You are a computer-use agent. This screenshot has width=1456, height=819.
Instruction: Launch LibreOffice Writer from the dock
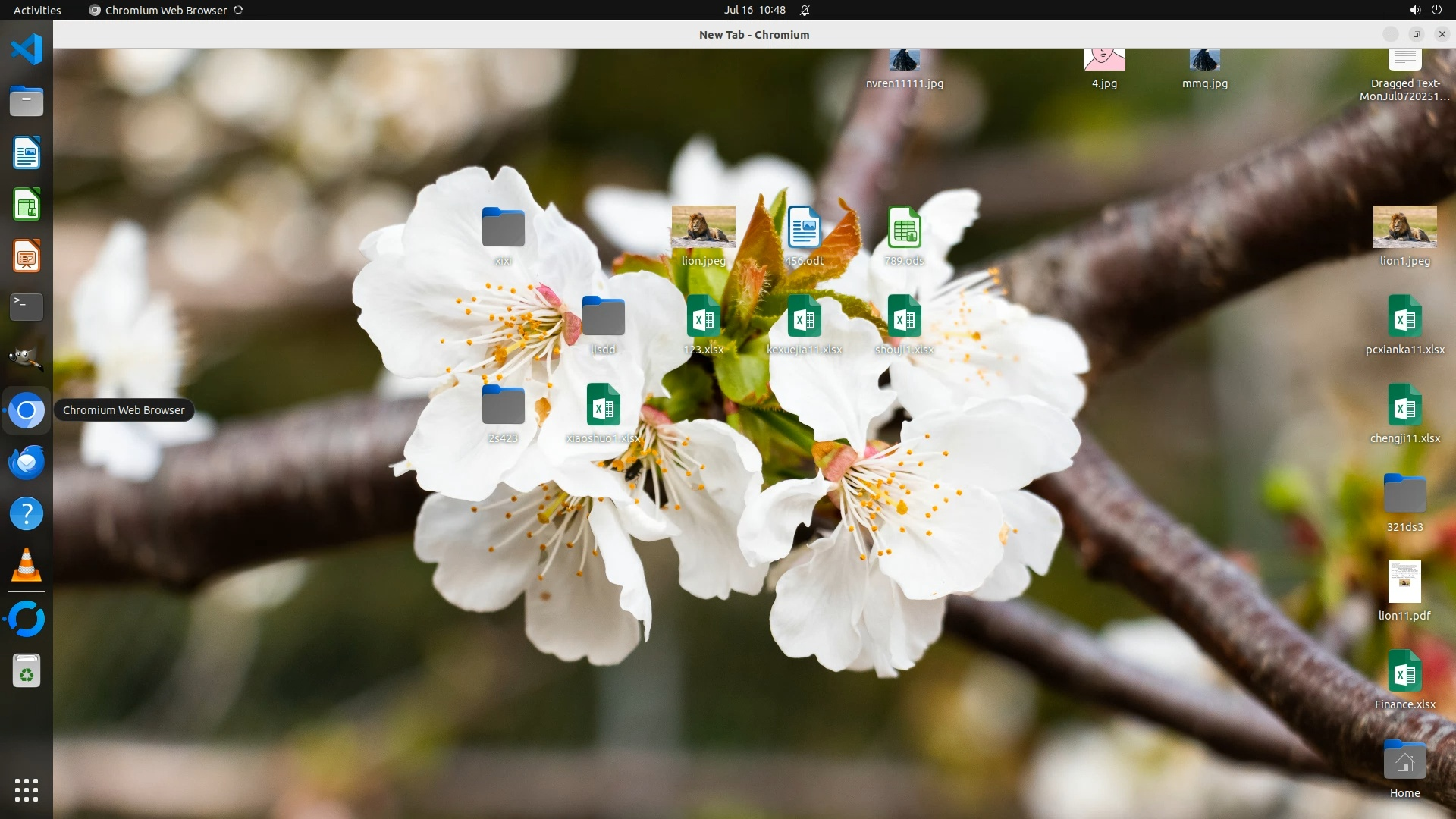27,153
